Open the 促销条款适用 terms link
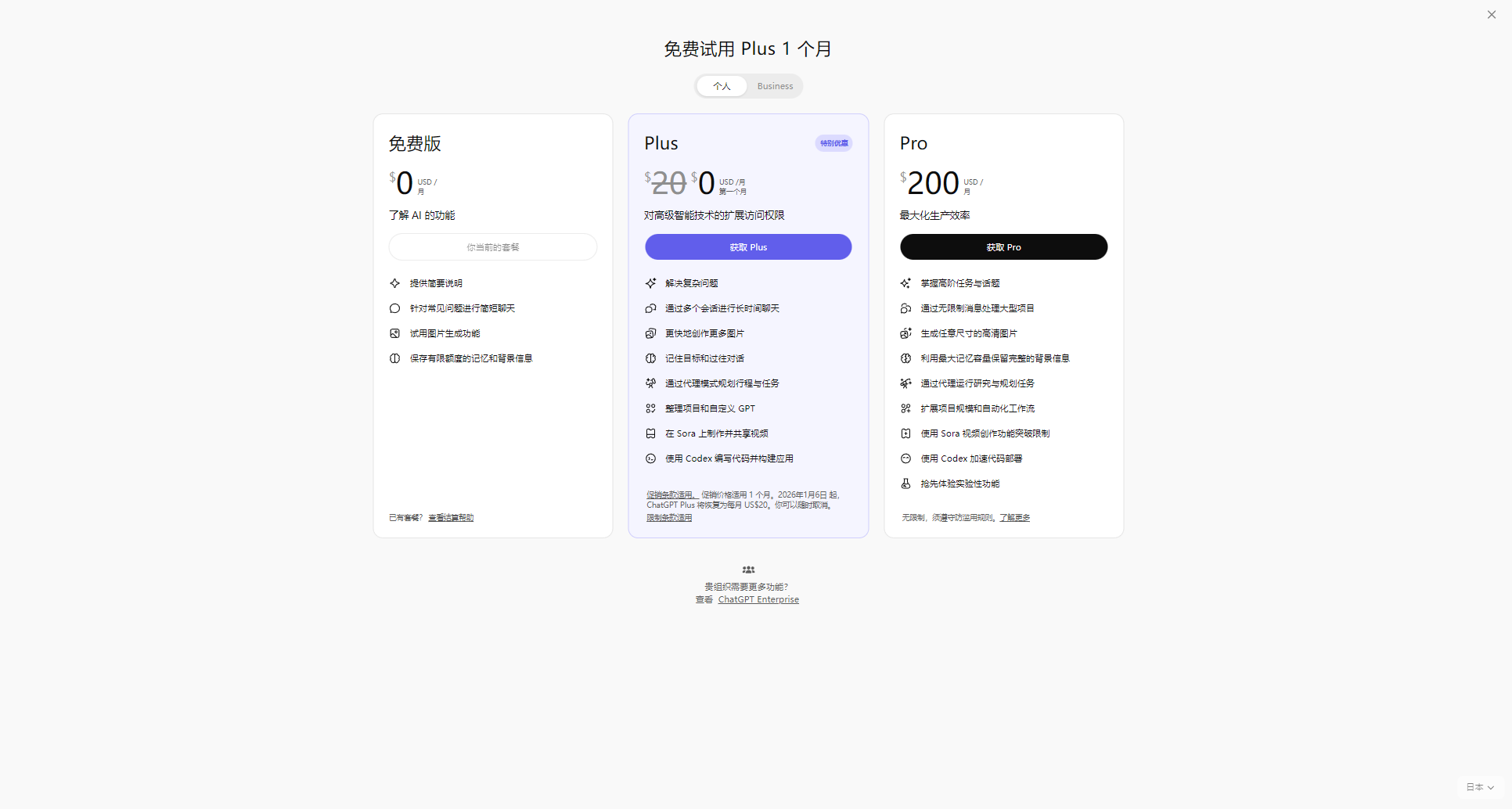 click(x=670, y=494)
